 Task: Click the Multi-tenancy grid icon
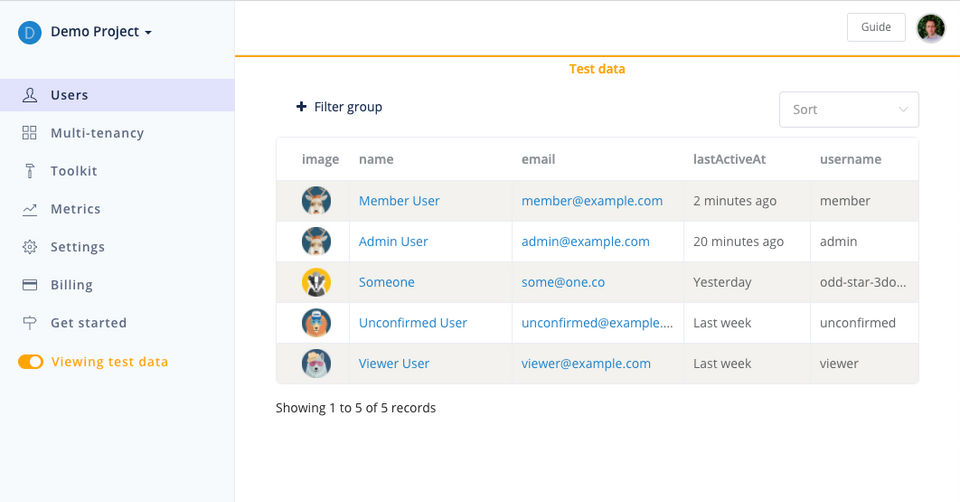30,133
